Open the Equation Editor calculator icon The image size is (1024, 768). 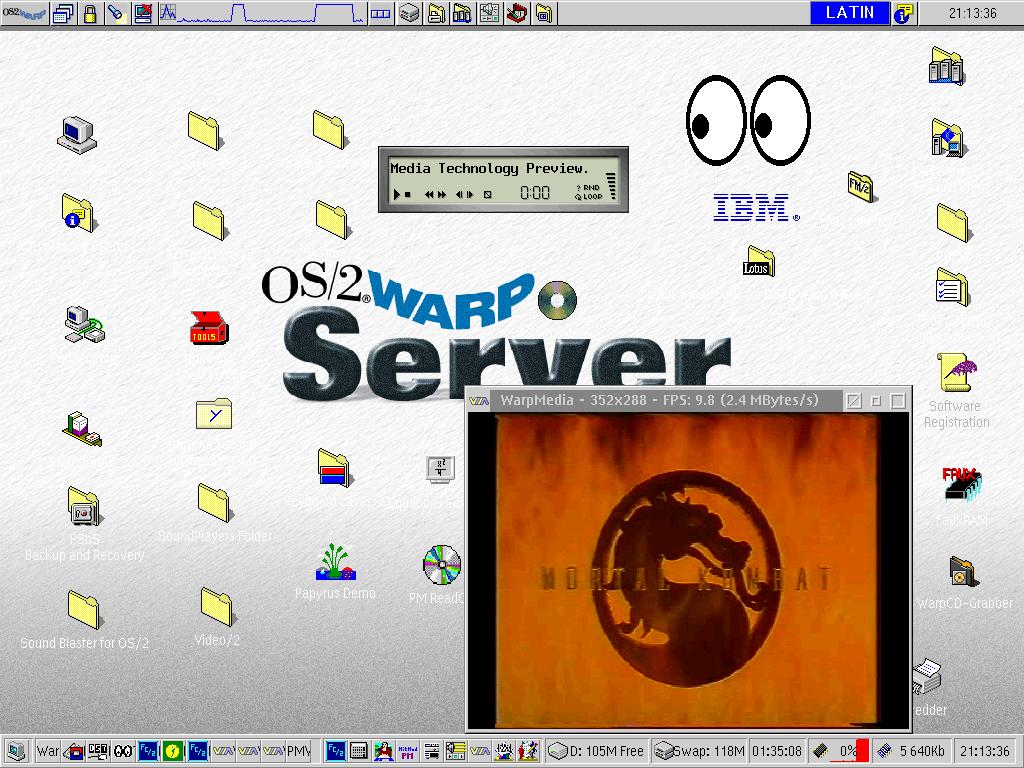click(440, 469)
